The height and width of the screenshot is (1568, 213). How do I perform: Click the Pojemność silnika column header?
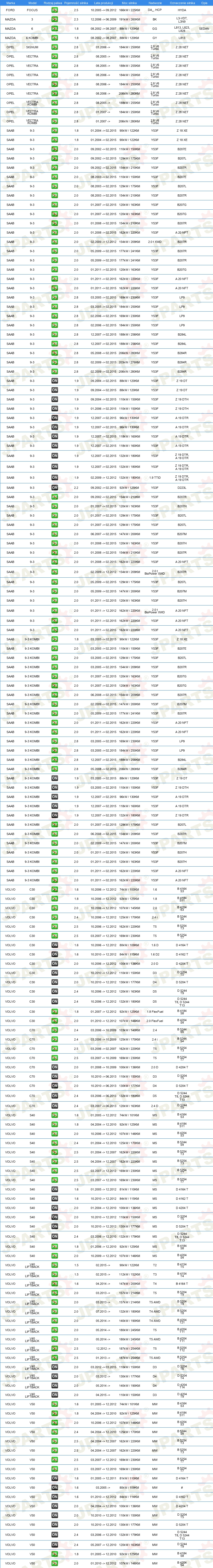(76, 3)
